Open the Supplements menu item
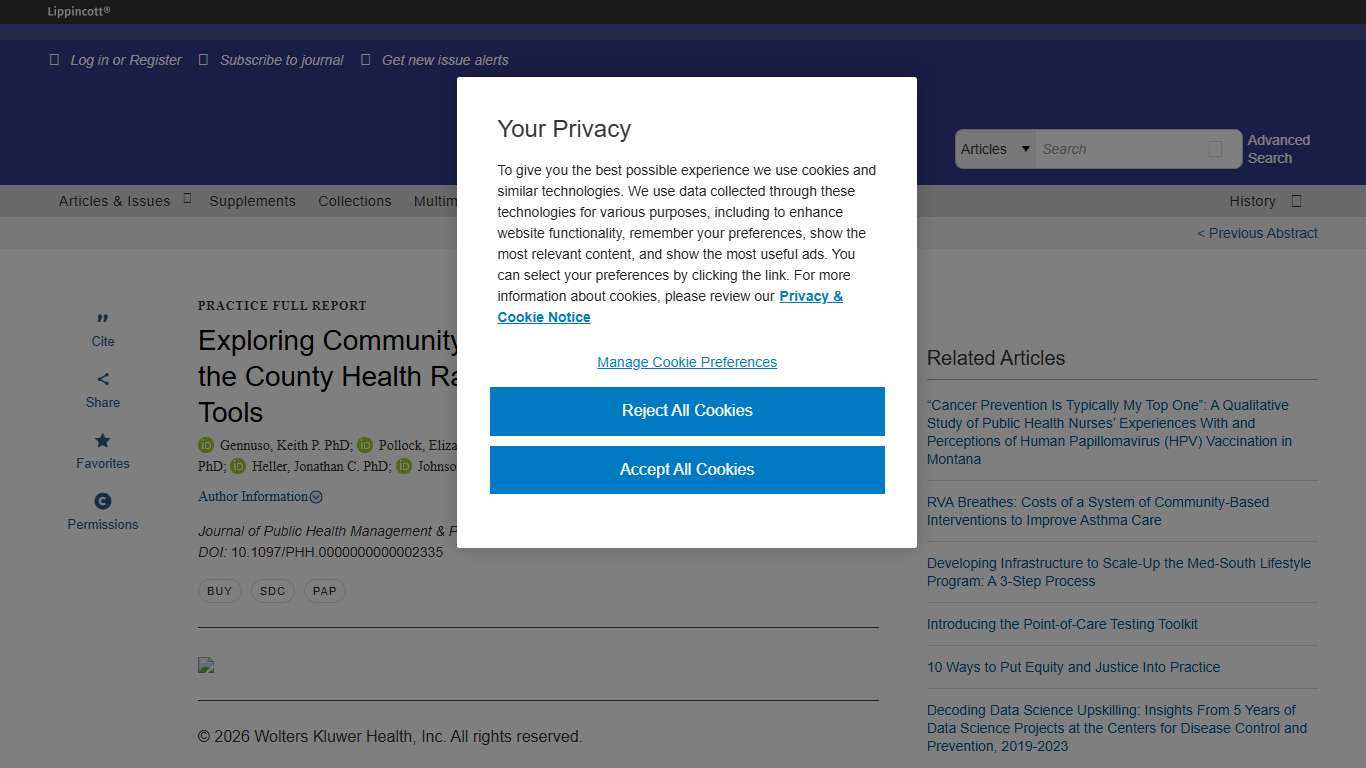The image size is (1366, 768). click(252, 201)
